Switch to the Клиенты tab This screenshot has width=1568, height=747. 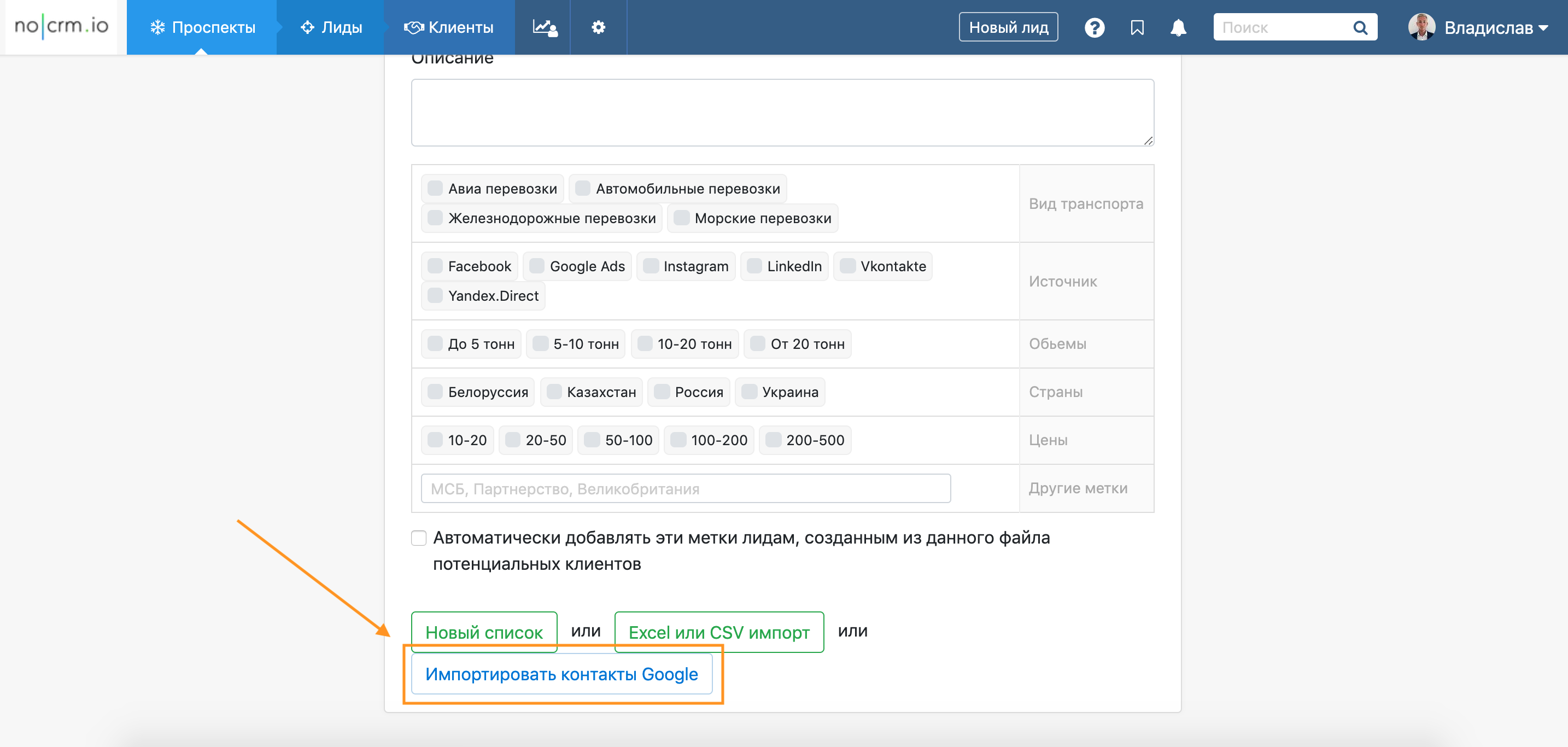pyautogui.click(x=449, y=27)
